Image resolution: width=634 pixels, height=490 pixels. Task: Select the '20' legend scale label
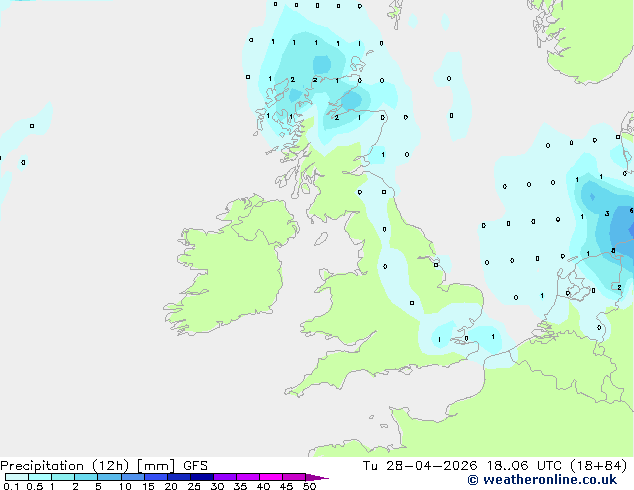tap(171, 486)
